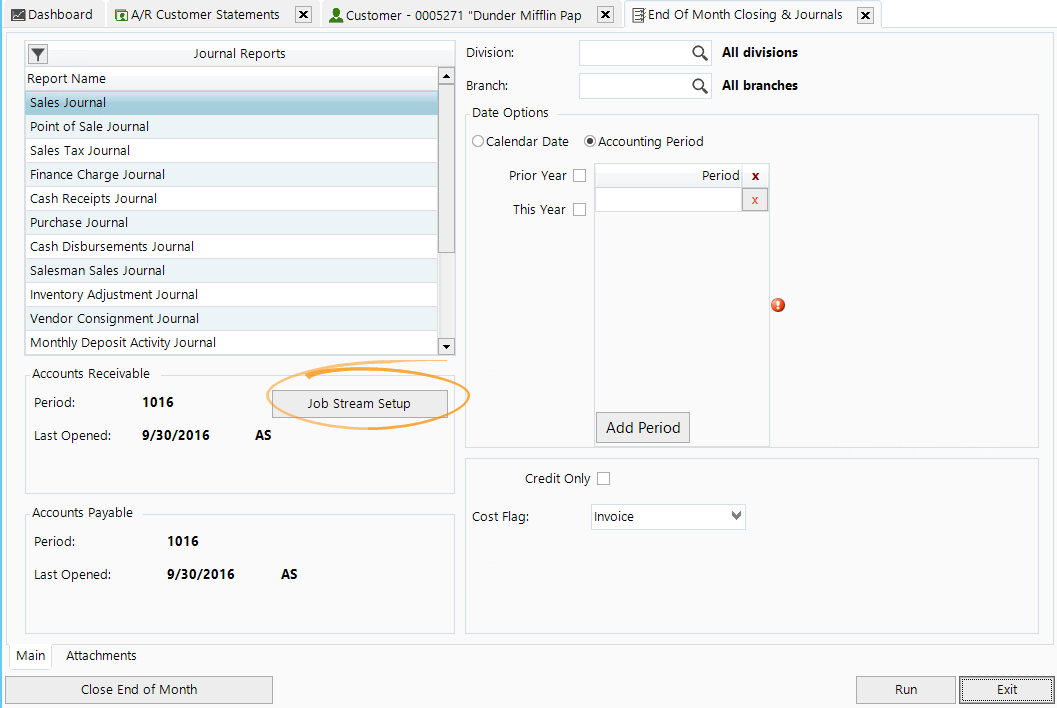Toggle the This Year checkbox
This screenshot has height=708, width=1057.
coord(579,210)
